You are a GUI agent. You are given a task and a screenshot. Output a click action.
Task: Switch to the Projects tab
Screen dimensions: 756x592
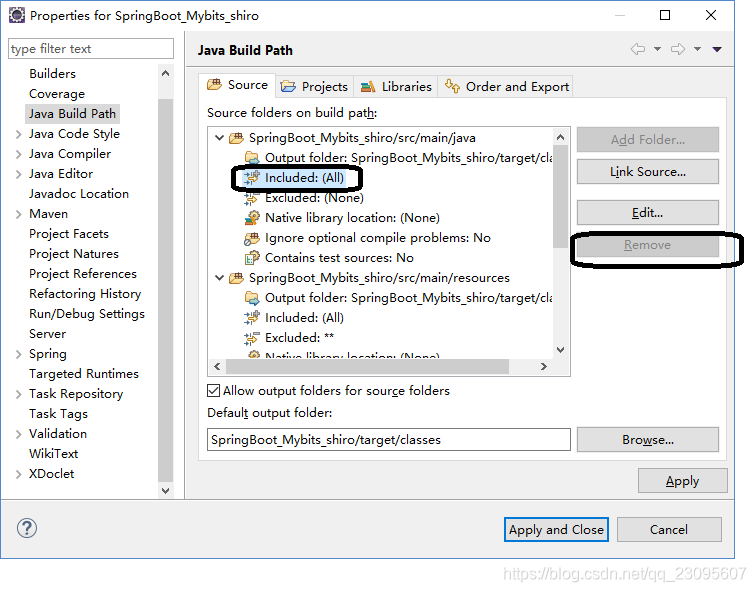point(314,87)
